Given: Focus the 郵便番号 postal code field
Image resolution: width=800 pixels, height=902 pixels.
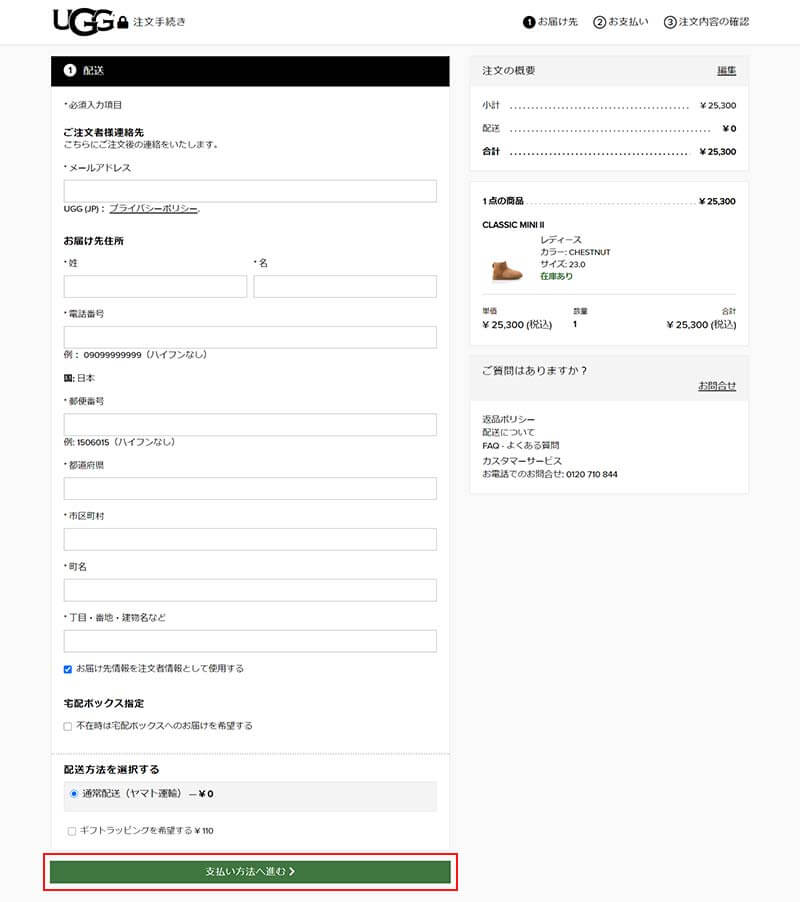Looking at the screenshot, I should click(x=250, y=425).
